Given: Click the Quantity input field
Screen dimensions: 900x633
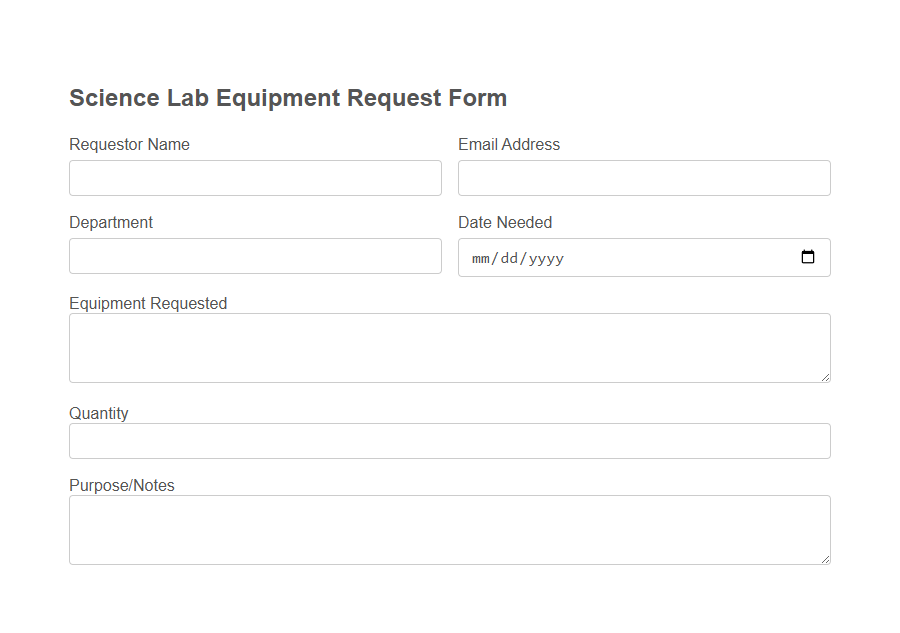Looking at the screenshot, I should click(x=449, y=440).
